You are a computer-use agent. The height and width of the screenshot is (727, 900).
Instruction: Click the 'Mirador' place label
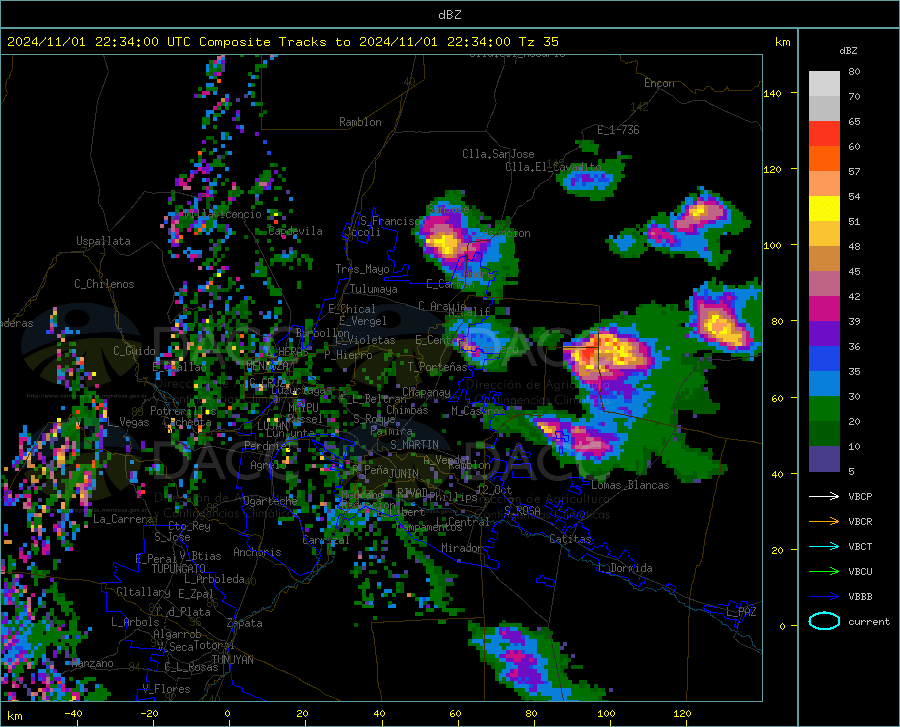click(x=461, y=548)
